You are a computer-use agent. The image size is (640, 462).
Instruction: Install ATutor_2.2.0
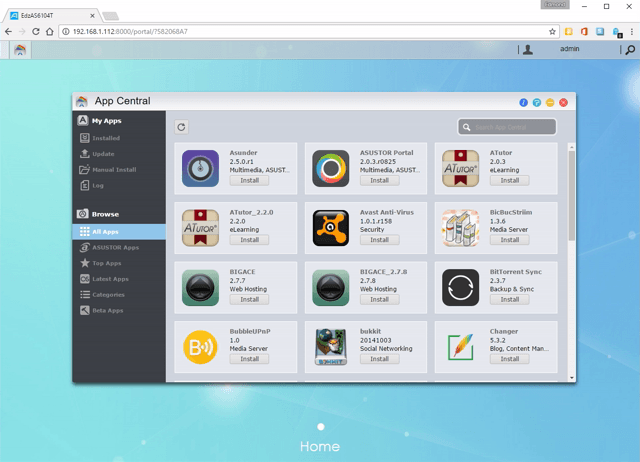249,240
